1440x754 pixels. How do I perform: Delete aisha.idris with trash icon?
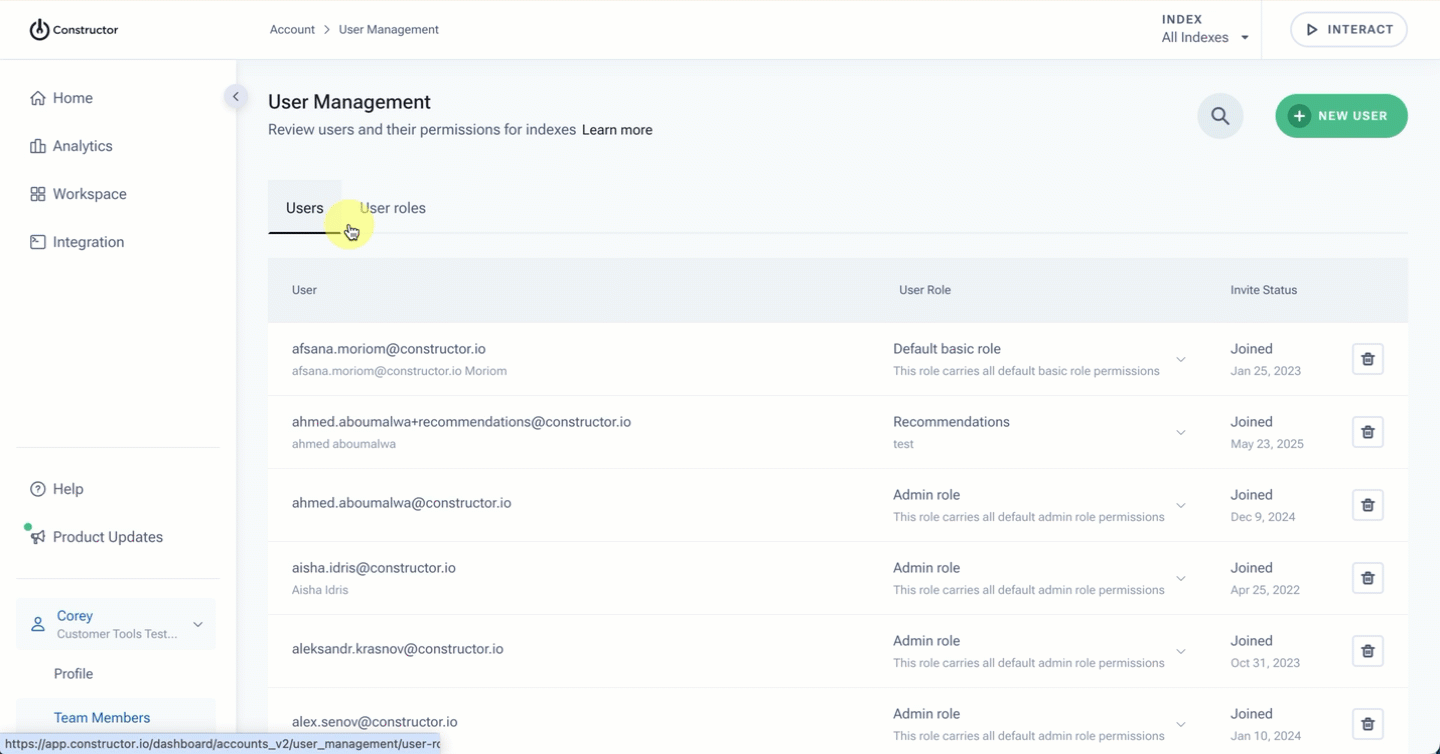click(x=1368, y=578)
